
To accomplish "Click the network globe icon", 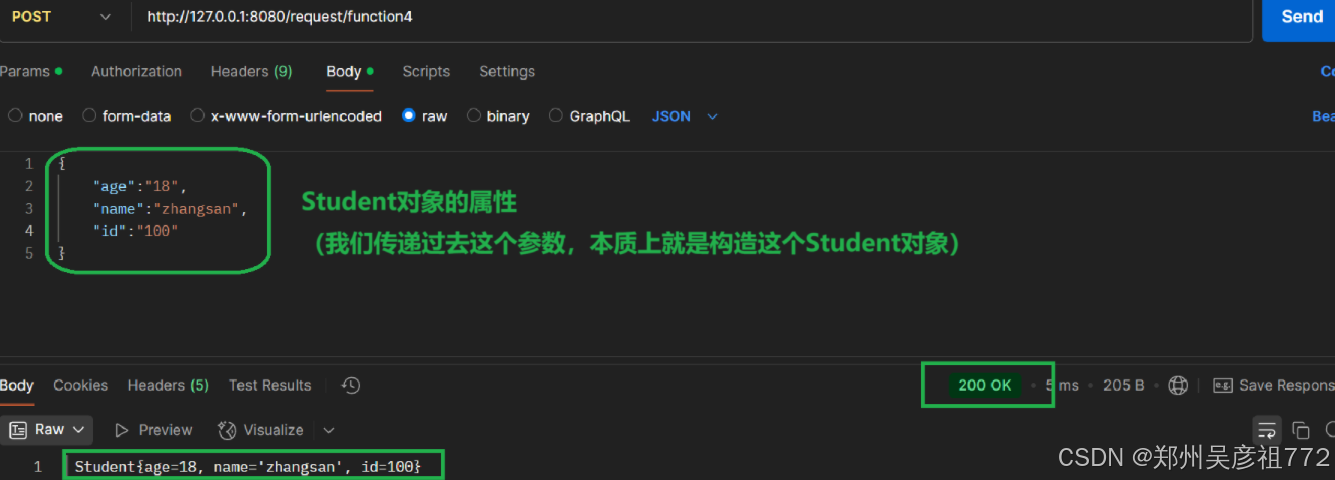I will tap(1178, 385).
